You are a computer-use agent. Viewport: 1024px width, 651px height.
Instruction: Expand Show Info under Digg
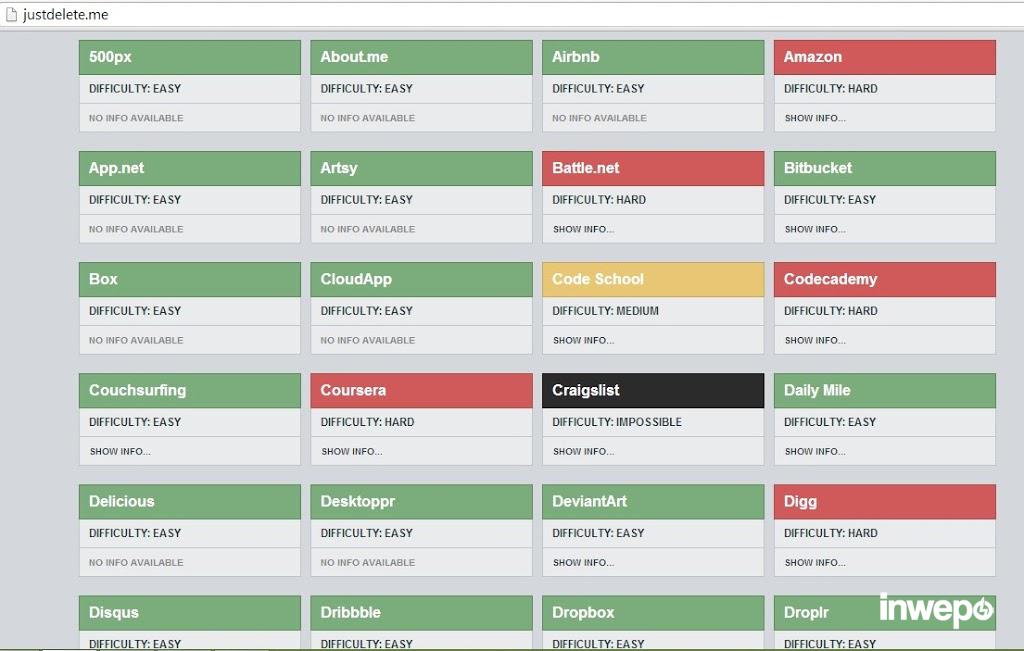(x=815, y=562)
